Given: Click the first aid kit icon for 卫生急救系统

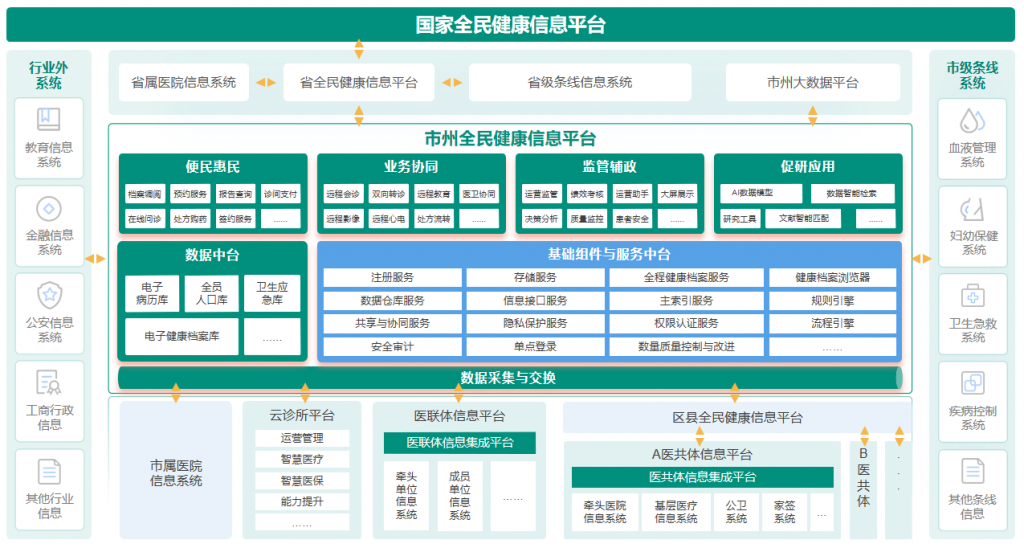Looking at the screenshot, I should 972,295.
